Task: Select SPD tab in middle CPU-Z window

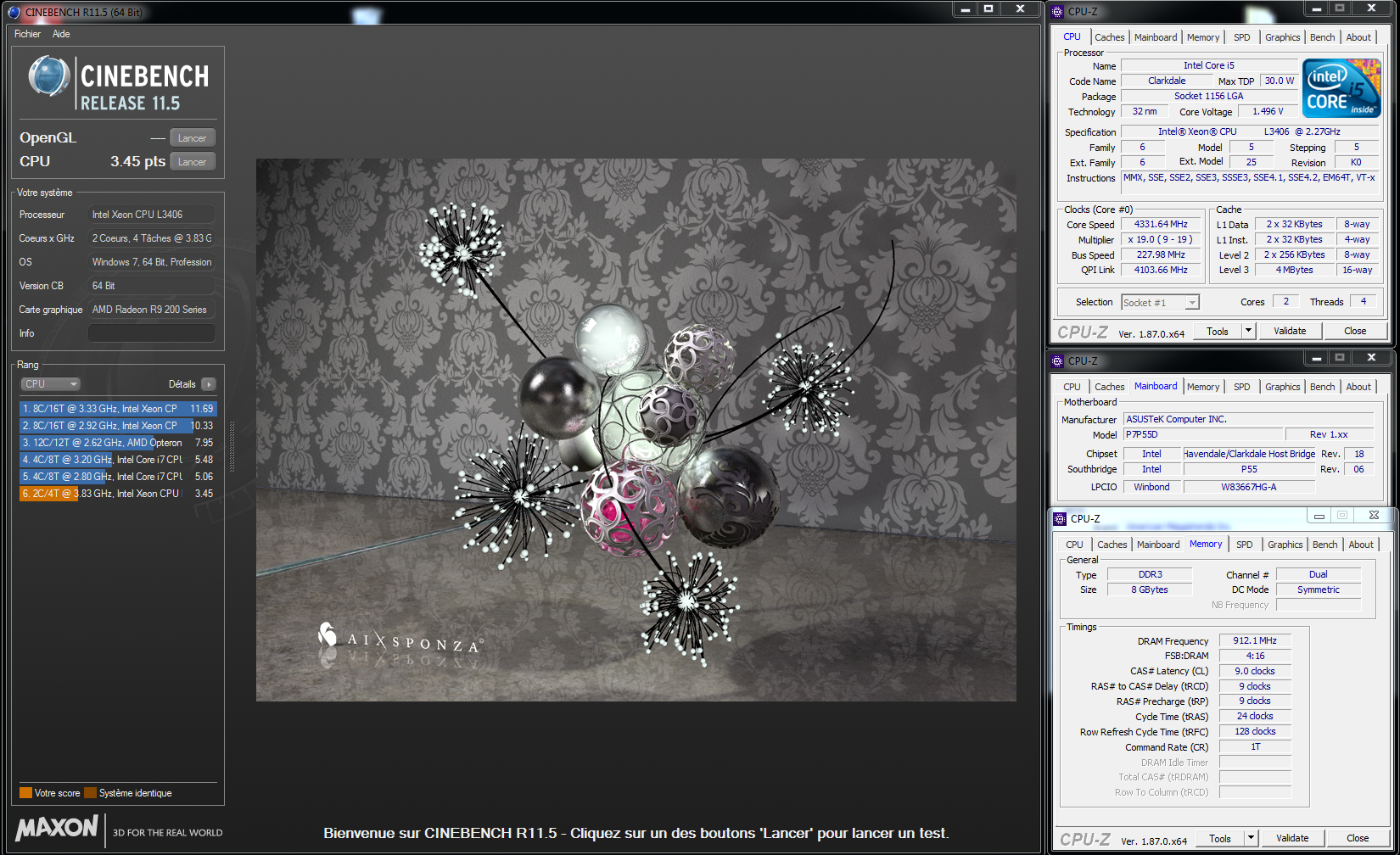Action: pyautogui.click(x=1242, y=387)
